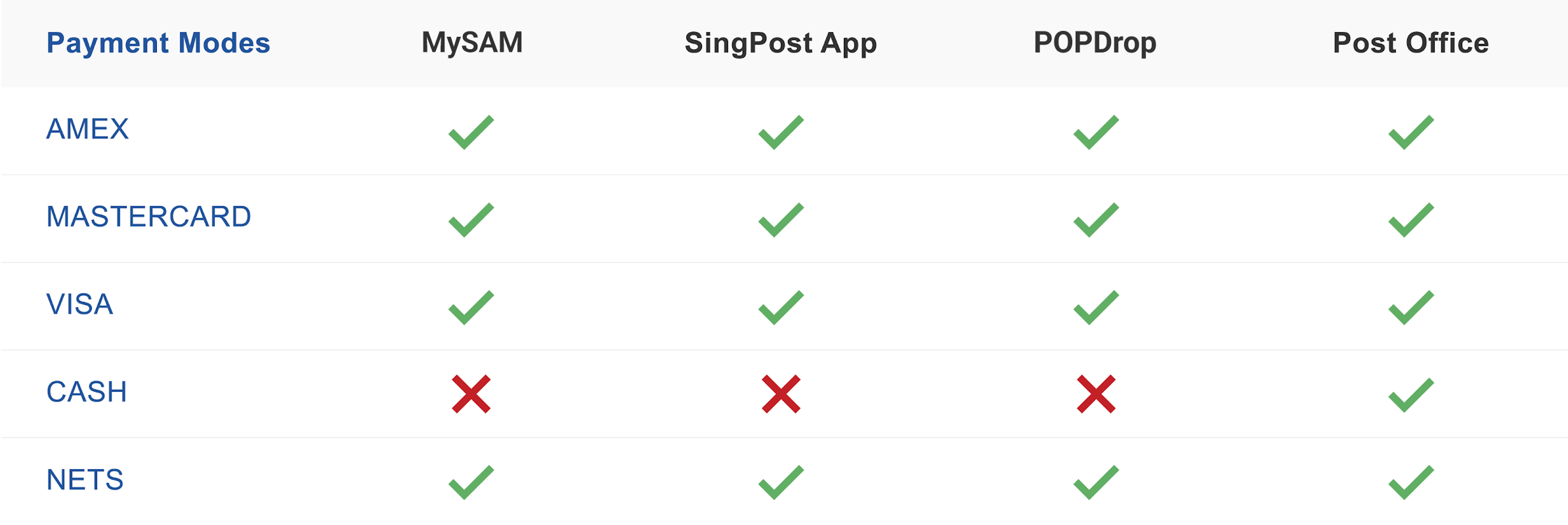Click the CASH checkmark under Post Office

(x=1411, y=395)
